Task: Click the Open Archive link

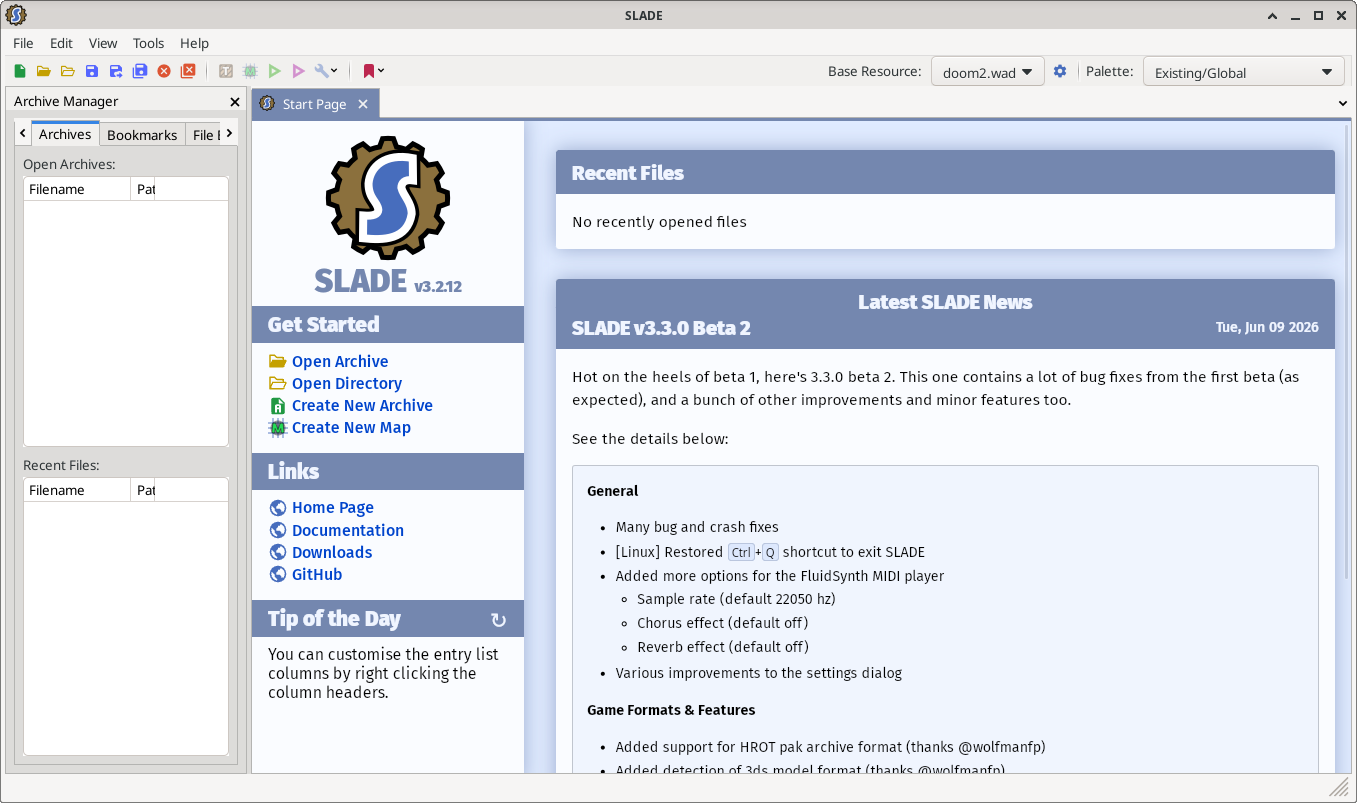Action: pyautogui.click(x=340, y=361)
